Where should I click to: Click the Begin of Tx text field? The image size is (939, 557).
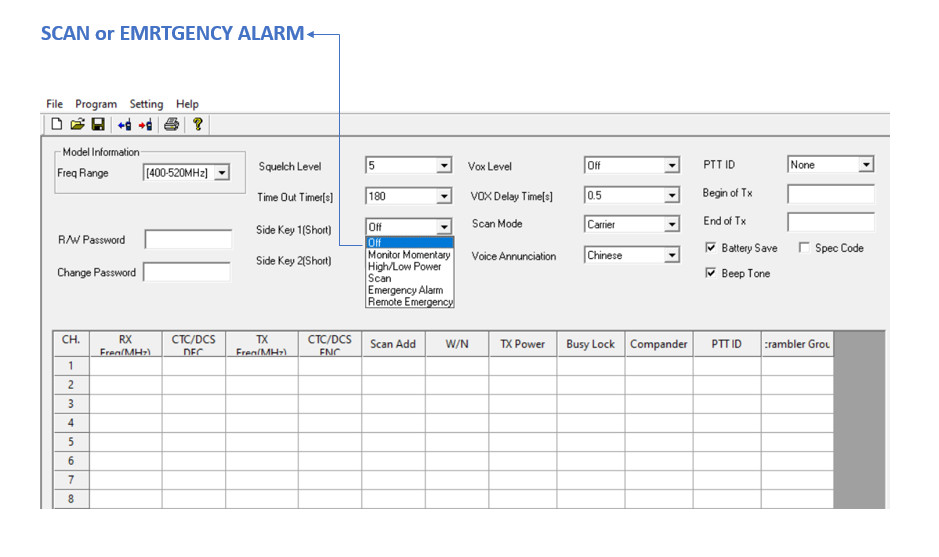point(830,194)
